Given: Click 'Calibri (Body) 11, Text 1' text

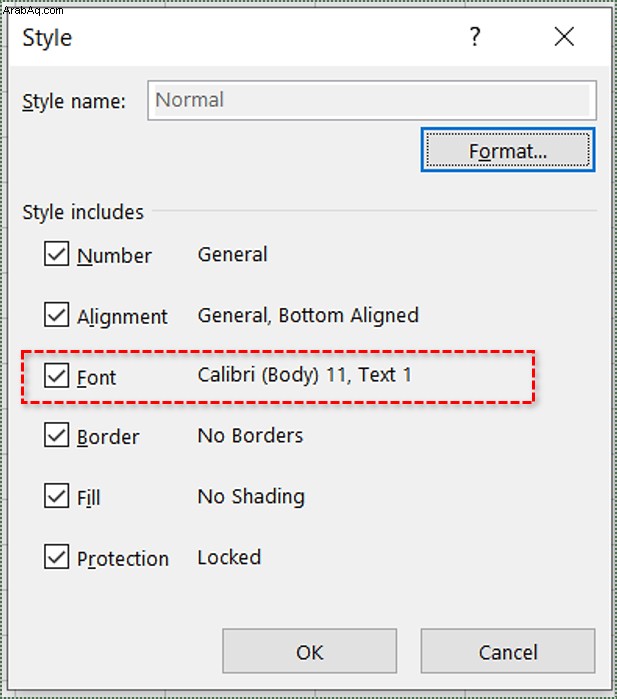Looking at the screenshot, I should pyautogui.click(x=305, y=376).
